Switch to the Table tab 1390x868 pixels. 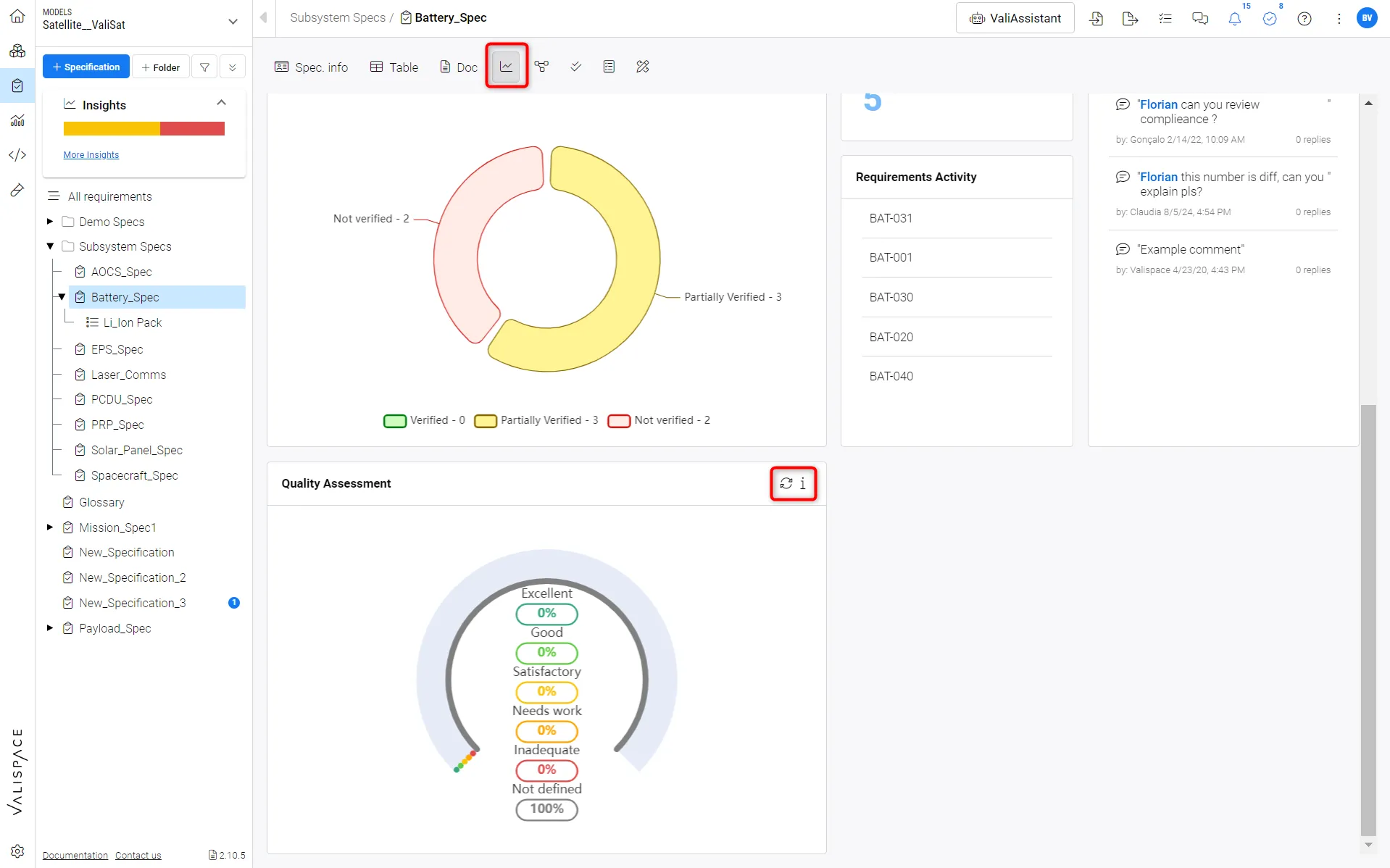pyautogui.click(x=394, y=67)
